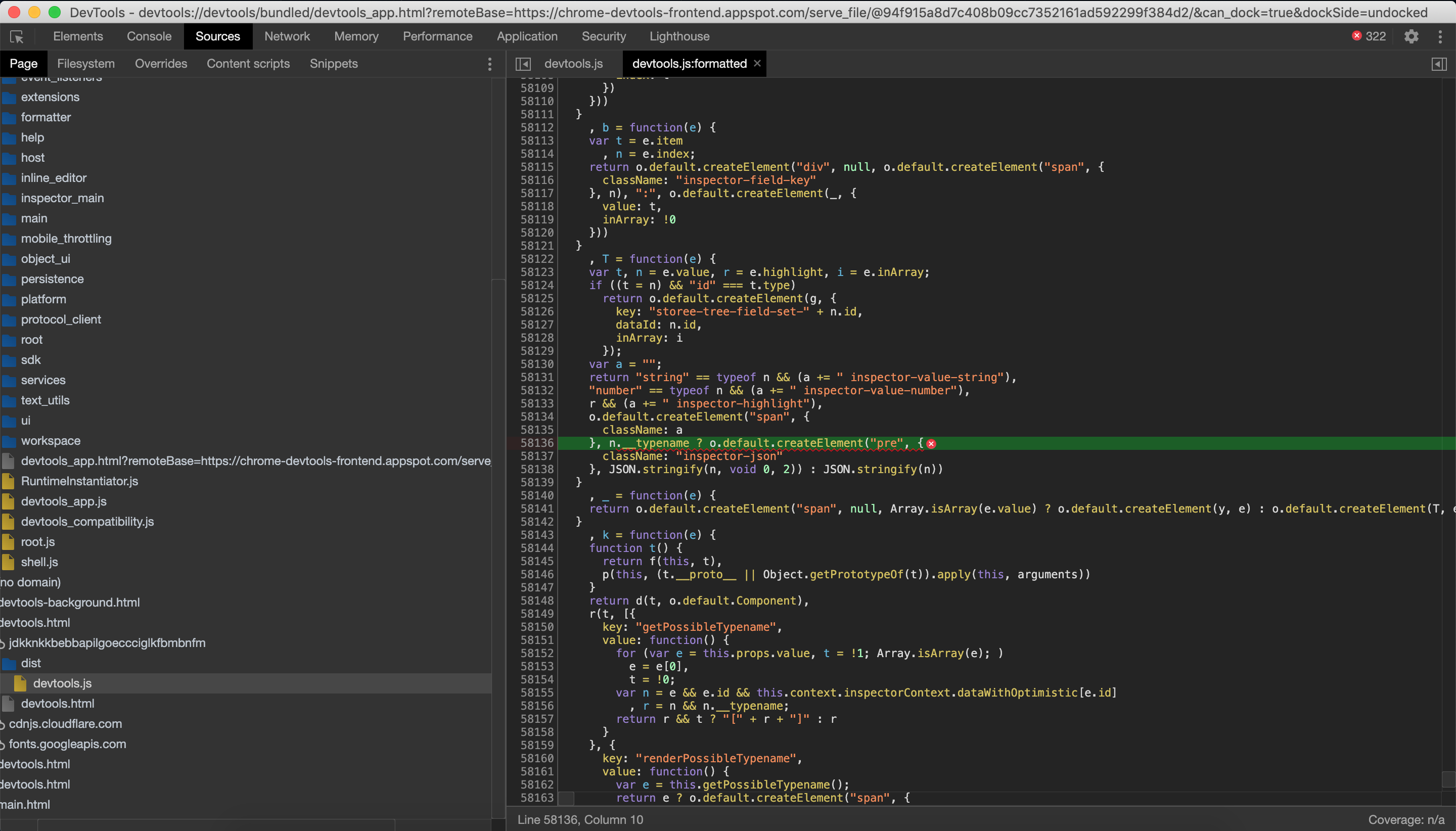Switch to the unformatted devtools.js editor tab

[x=574, y=64]
